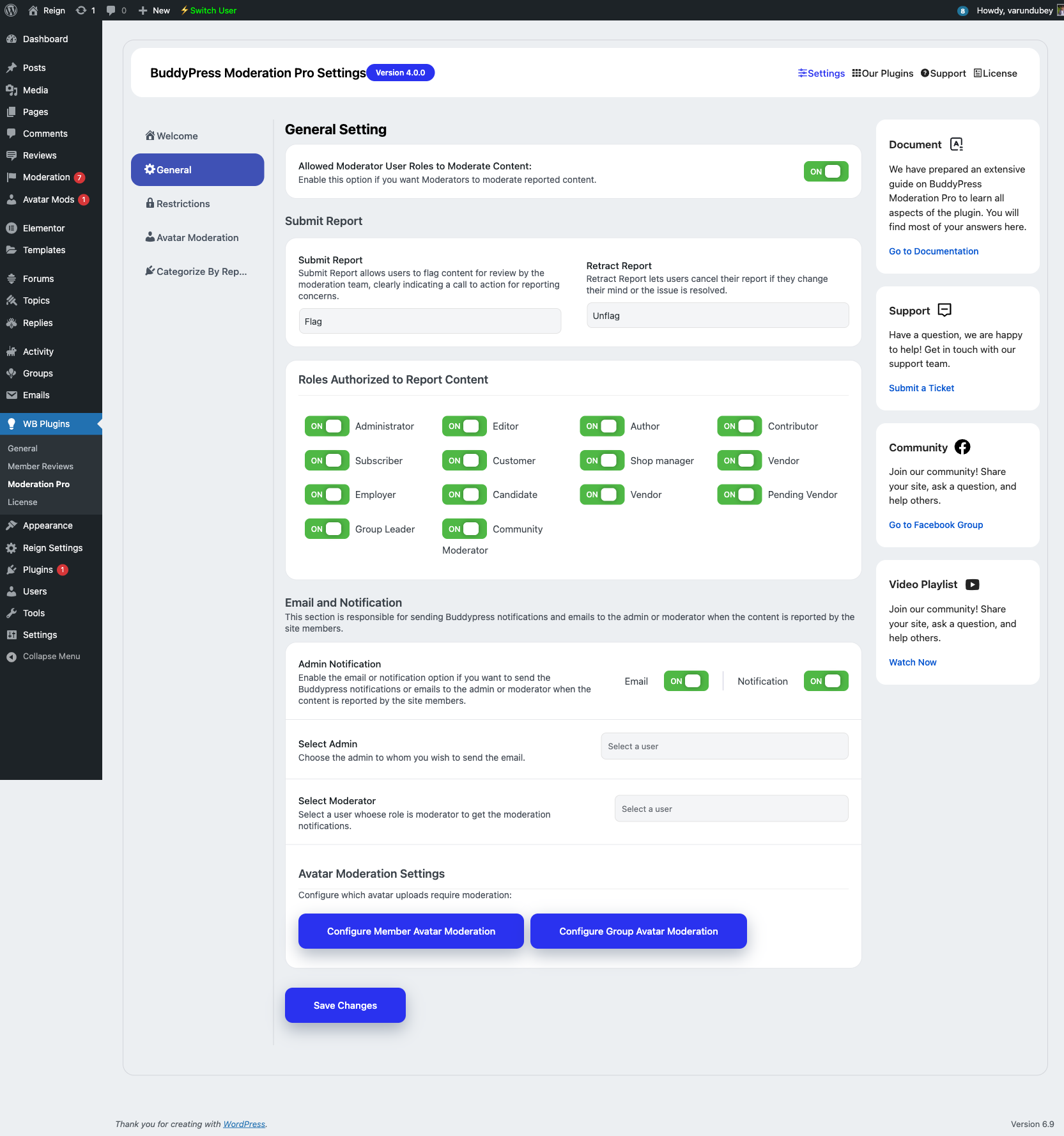Click the Retract Report Unflag field
This screenshot has height=1136, width=1064.
pos(718,316)
